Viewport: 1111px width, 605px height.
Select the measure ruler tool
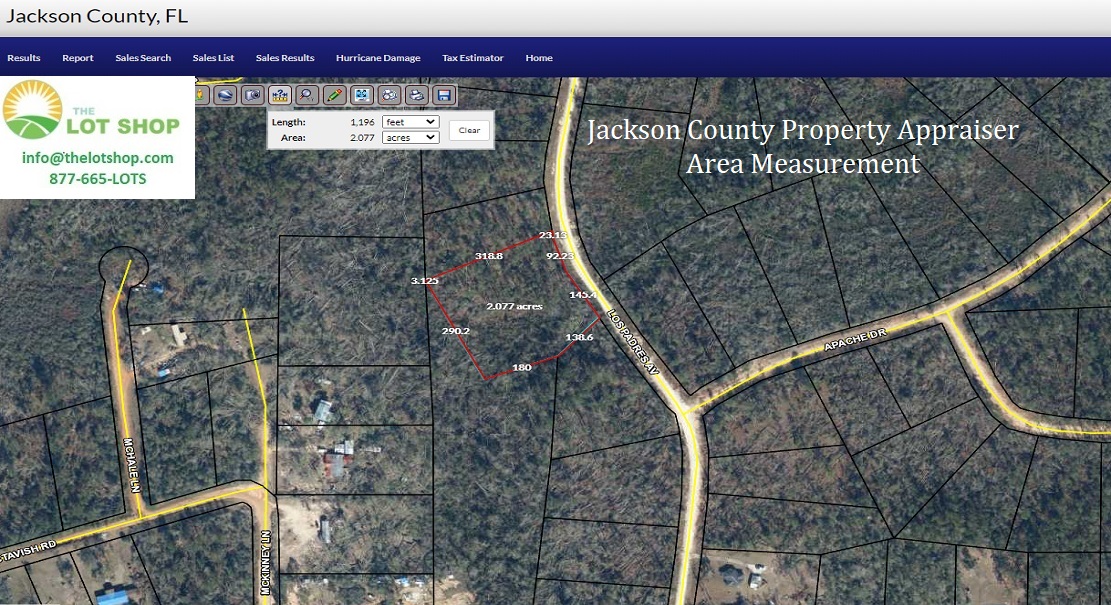280,95
